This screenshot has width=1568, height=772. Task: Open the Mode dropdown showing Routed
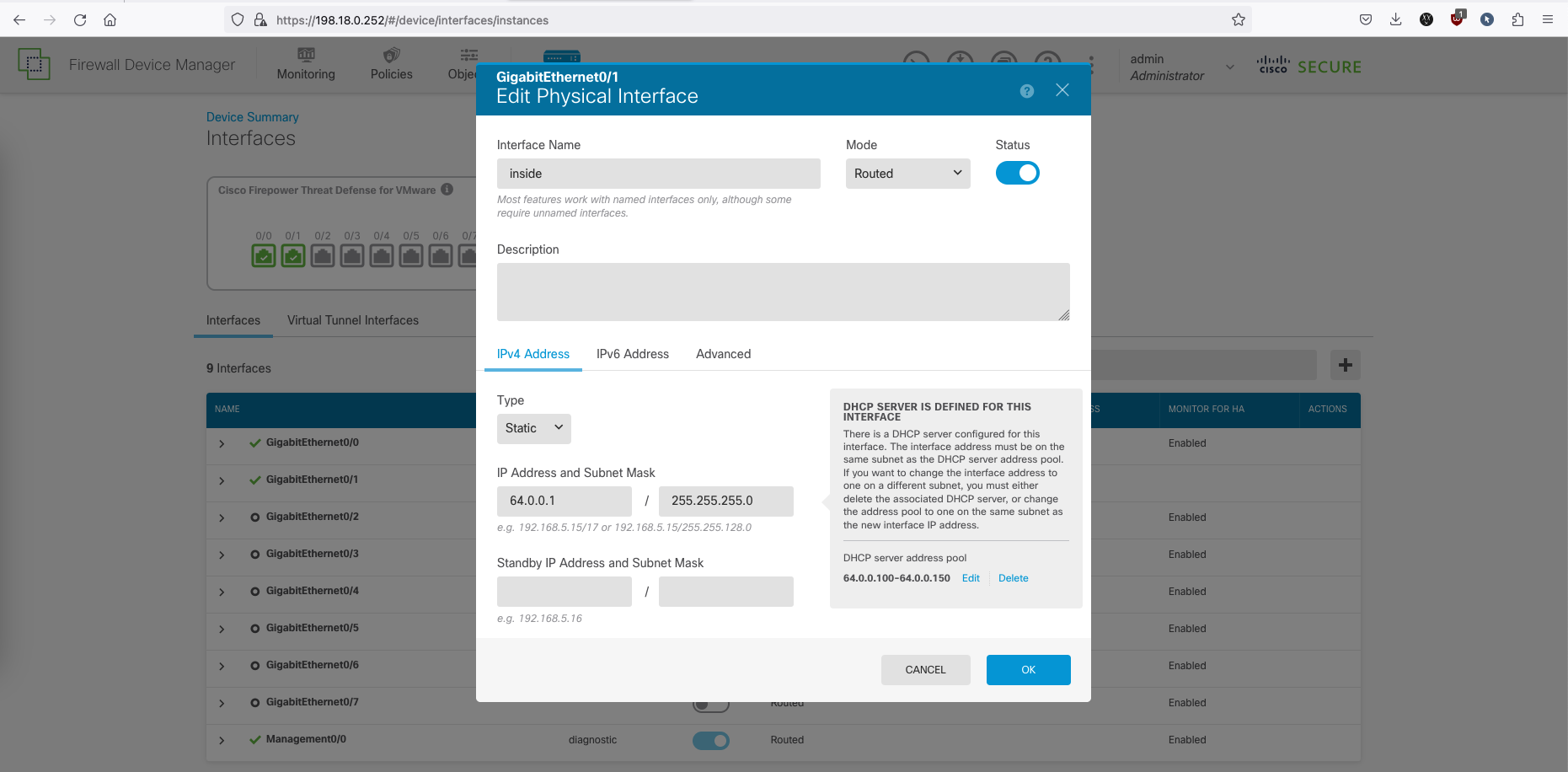[x=907, y=174]
